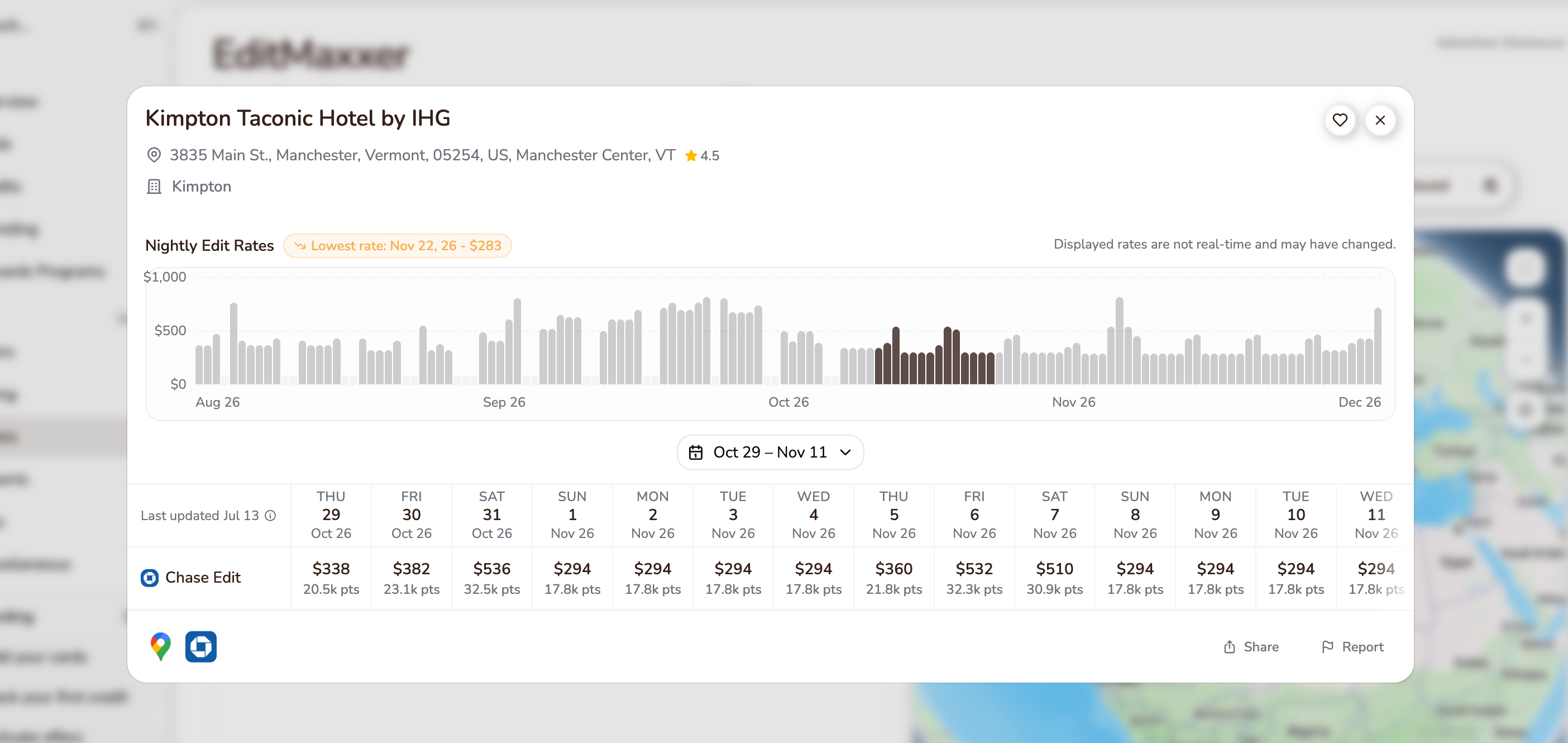Click the Aug 26 label on chart axis
The image size is (1568, 743).
(217, 402)
